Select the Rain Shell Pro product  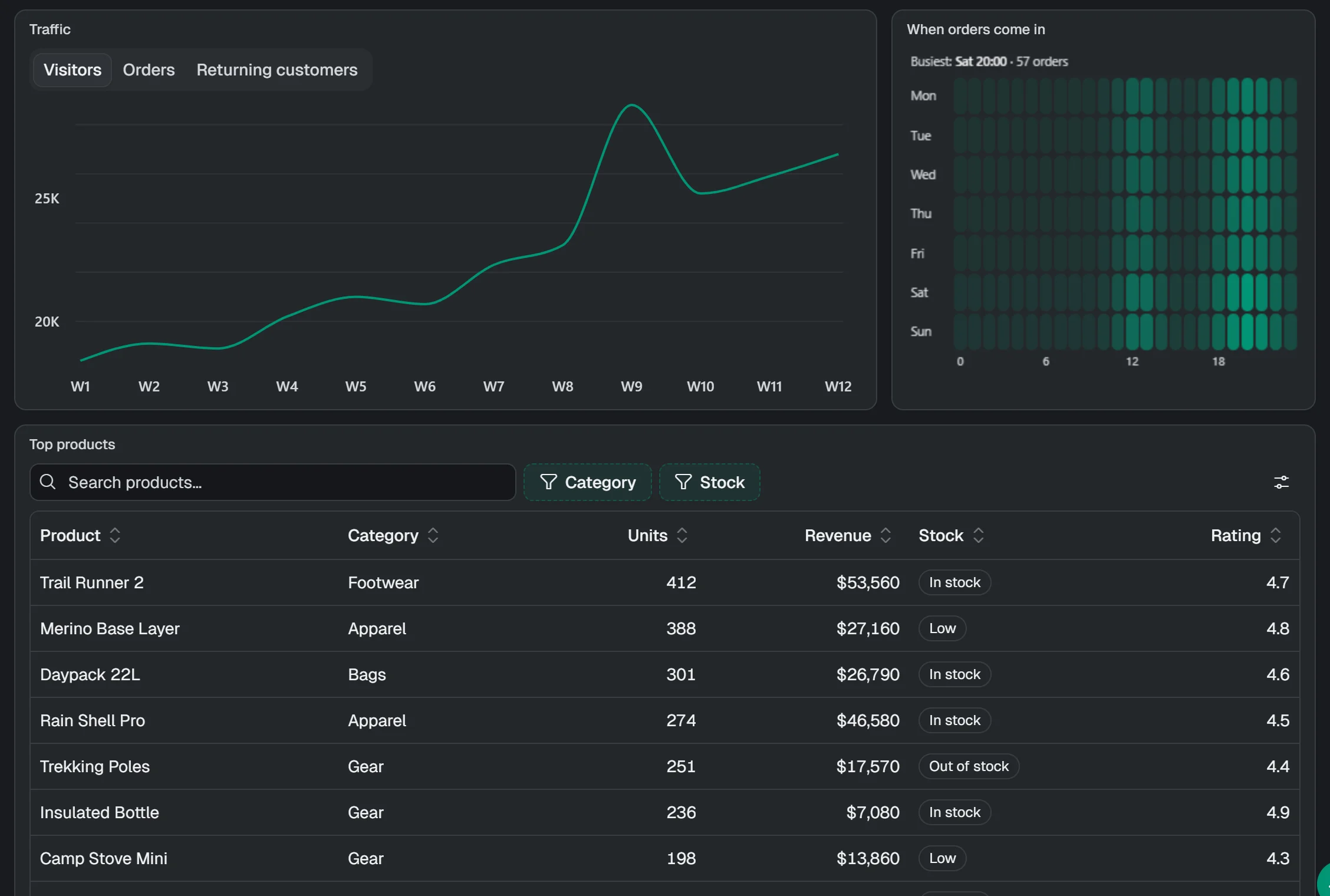click(x=93, y=720)
